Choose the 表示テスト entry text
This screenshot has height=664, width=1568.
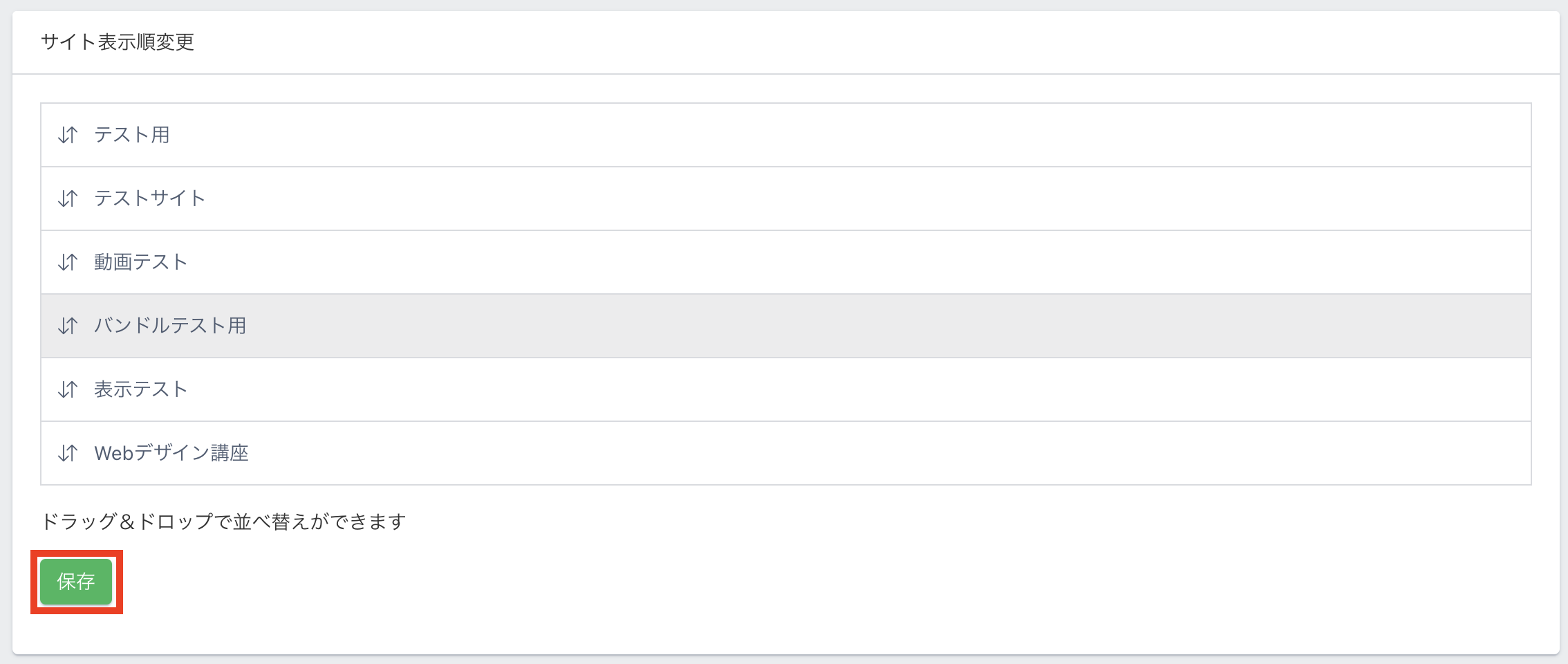coord(141,389)
